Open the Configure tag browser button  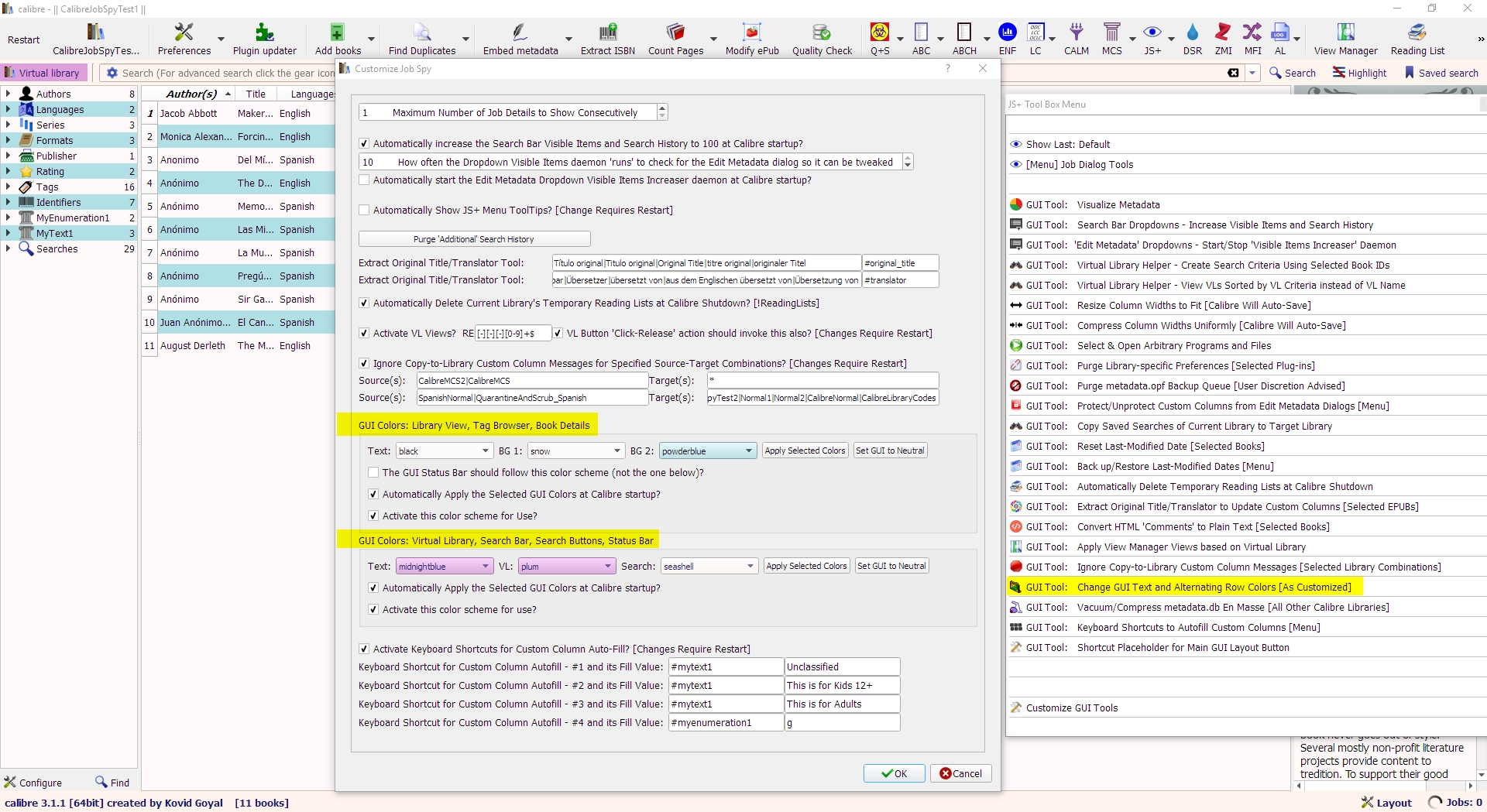point(33,783)
